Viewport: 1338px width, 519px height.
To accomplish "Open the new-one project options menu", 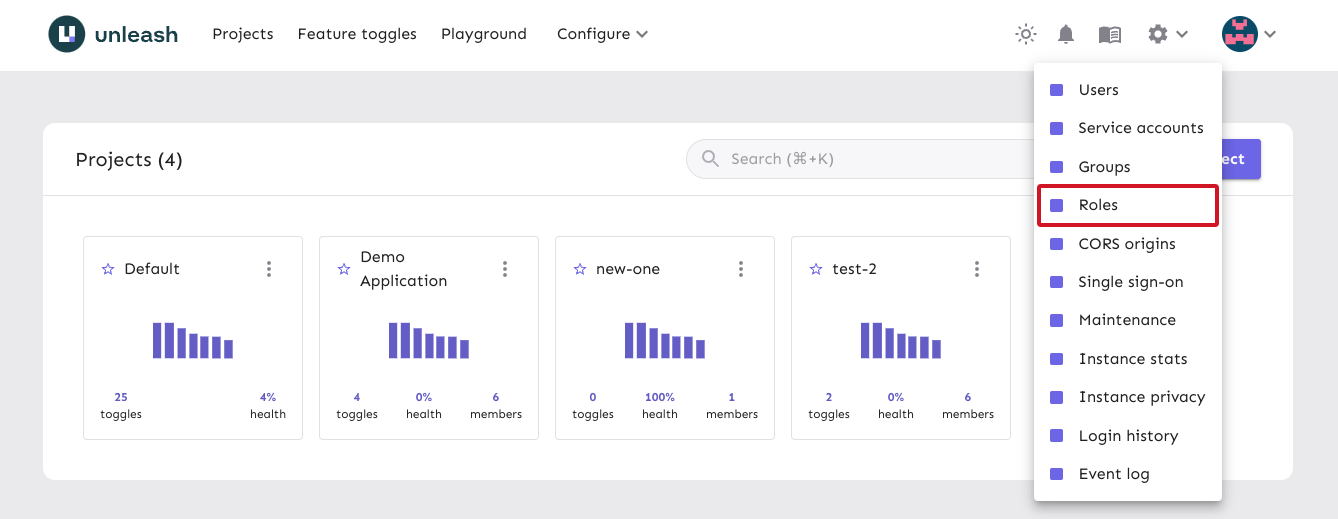I will (x=741, y=269).
